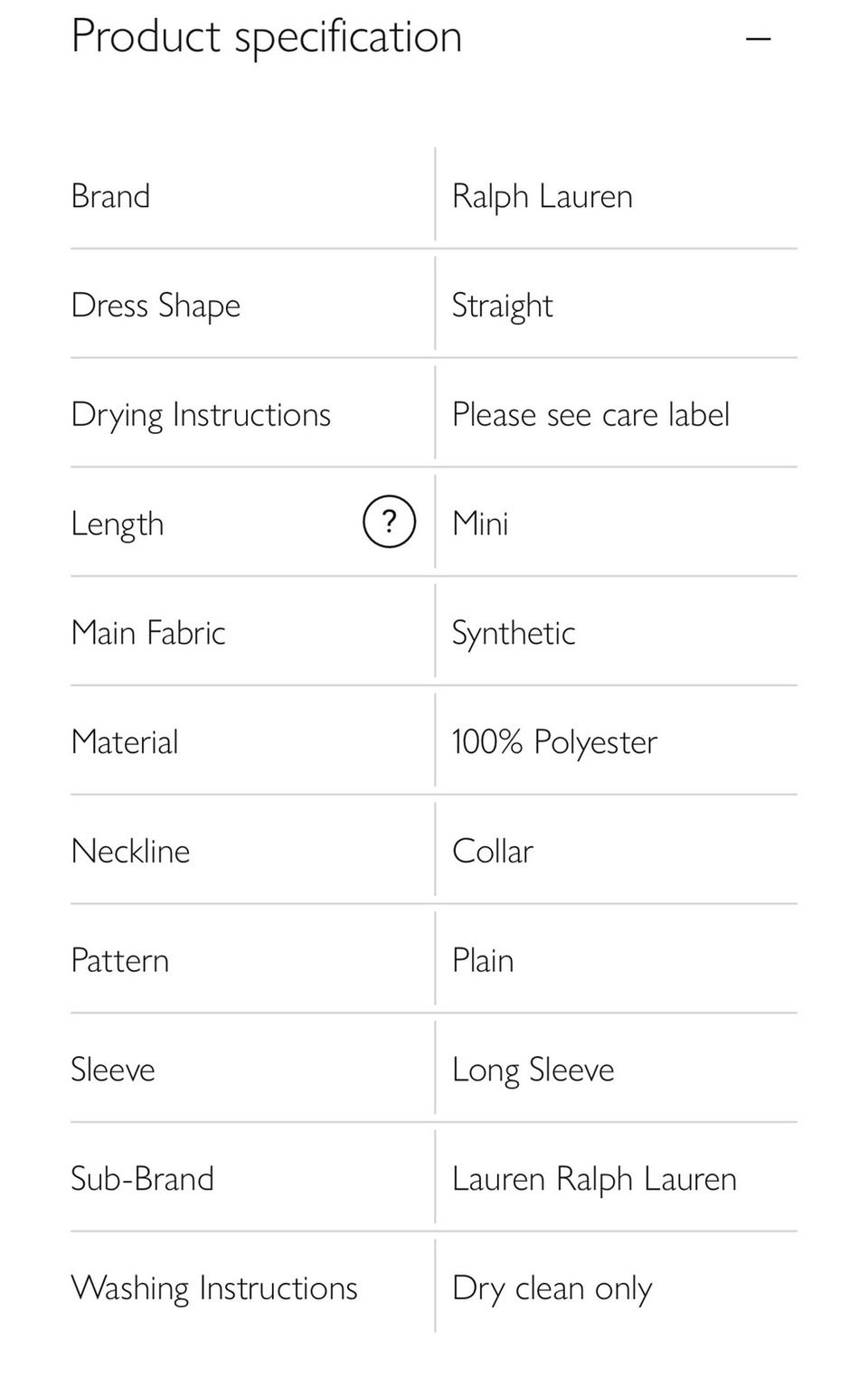The height and width of the screenshot is (1386, 868).
Task: Click the Sub-Brand row label
Action: 142,1179
